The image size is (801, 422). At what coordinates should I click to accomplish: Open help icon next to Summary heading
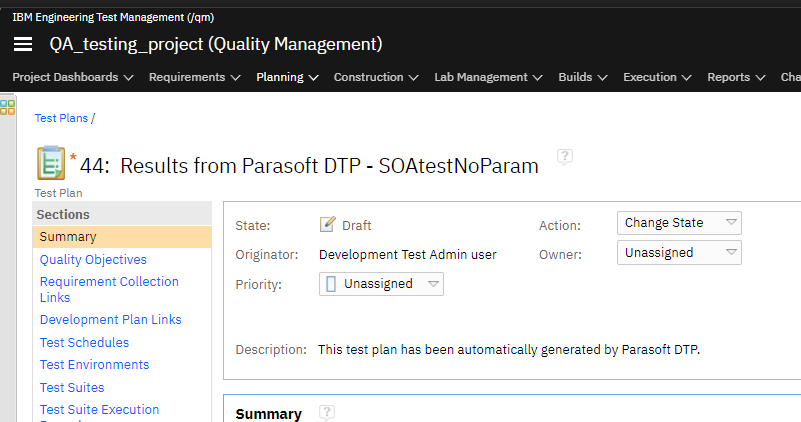tap(327, 412)
